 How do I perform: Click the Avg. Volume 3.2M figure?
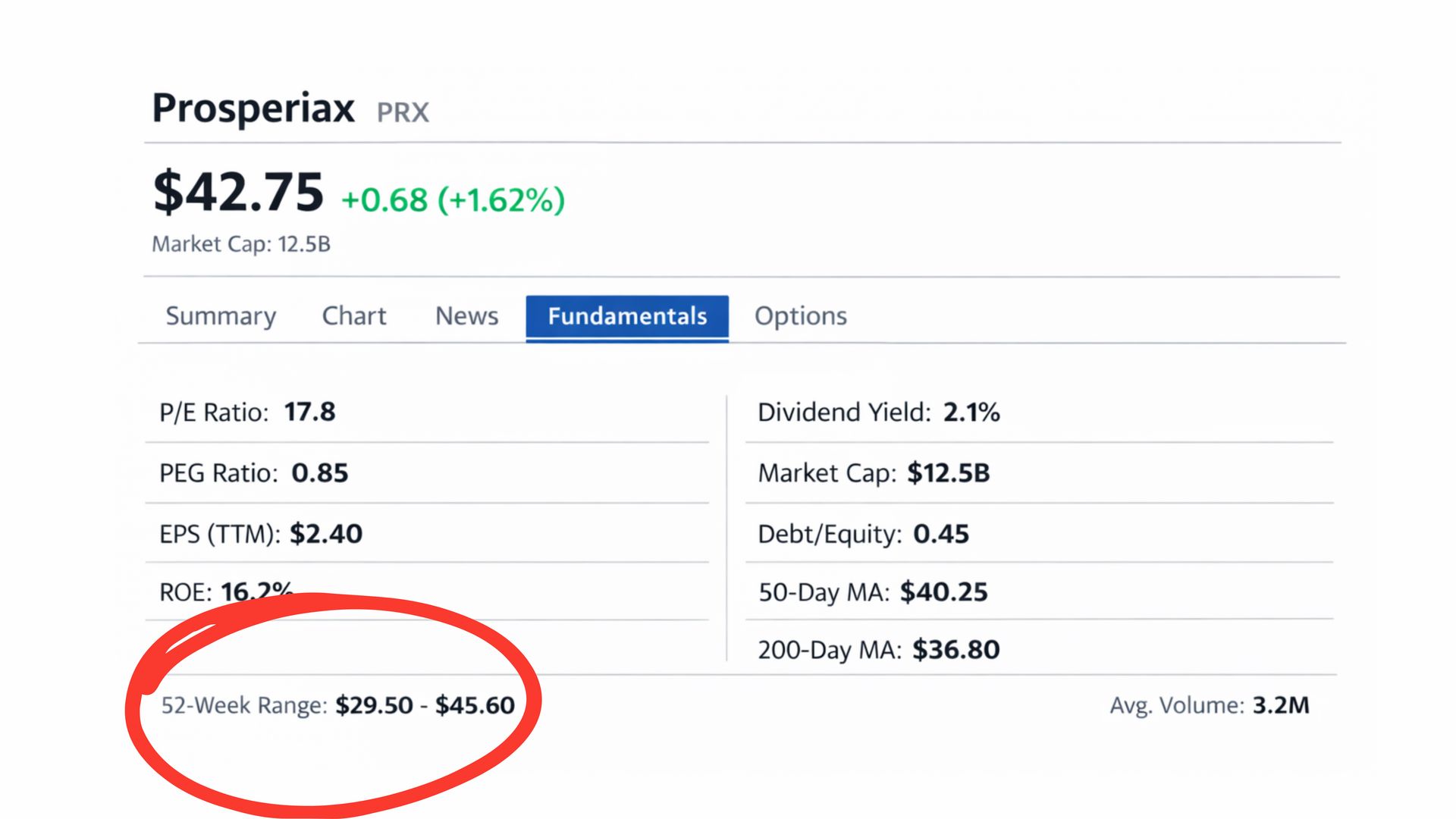pos(1280,705)
